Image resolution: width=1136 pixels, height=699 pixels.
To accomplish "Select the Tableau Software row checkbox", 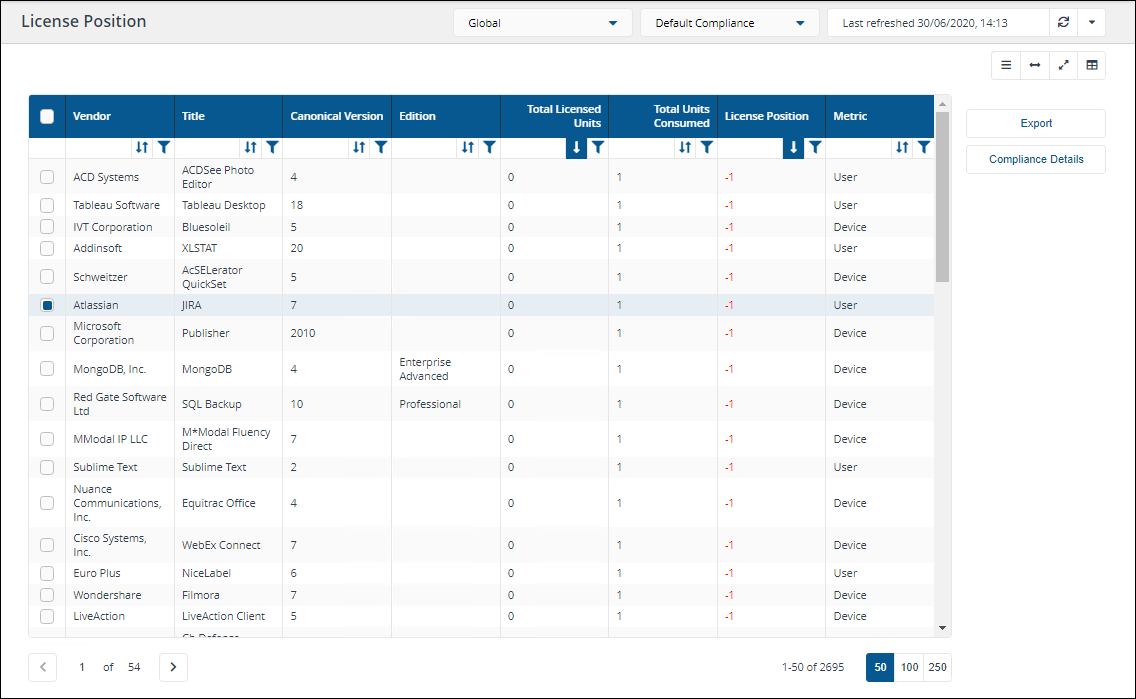I will (47, 205).
